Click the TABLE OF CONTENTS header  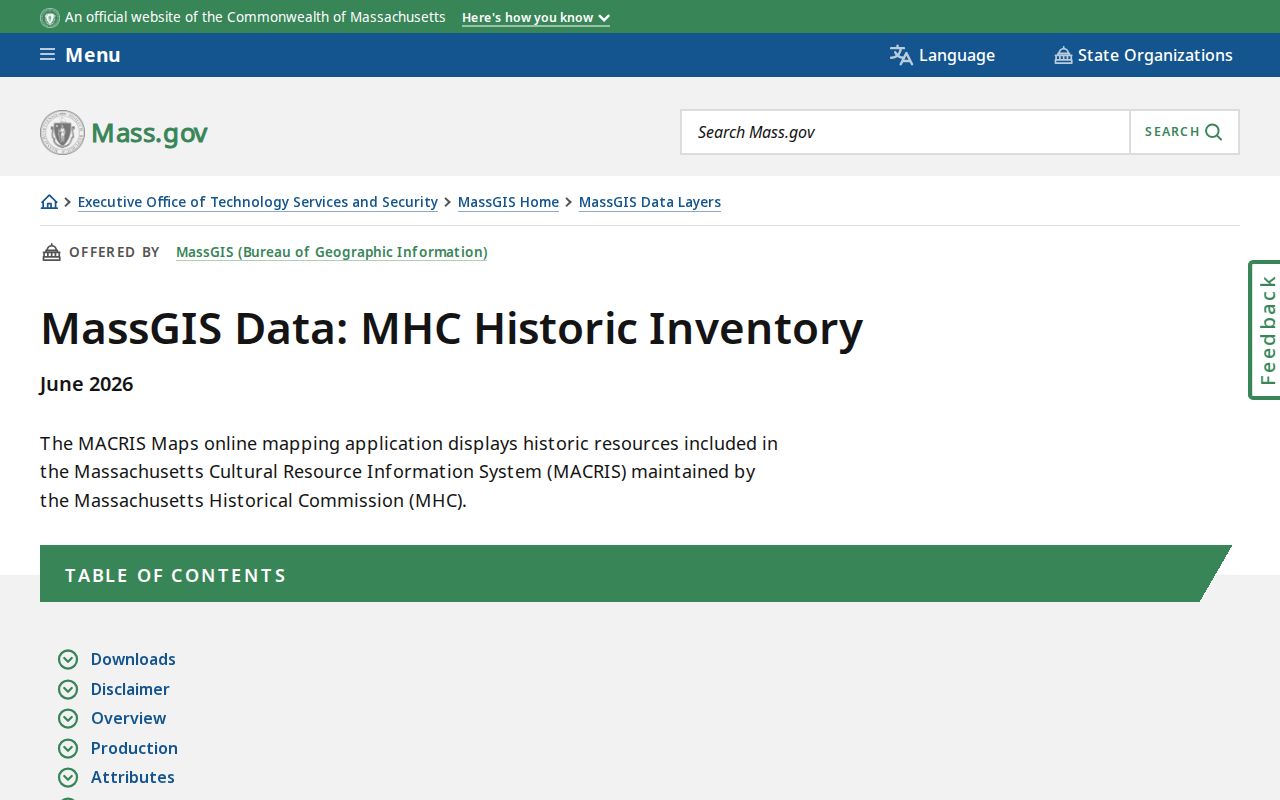point(636,574)
